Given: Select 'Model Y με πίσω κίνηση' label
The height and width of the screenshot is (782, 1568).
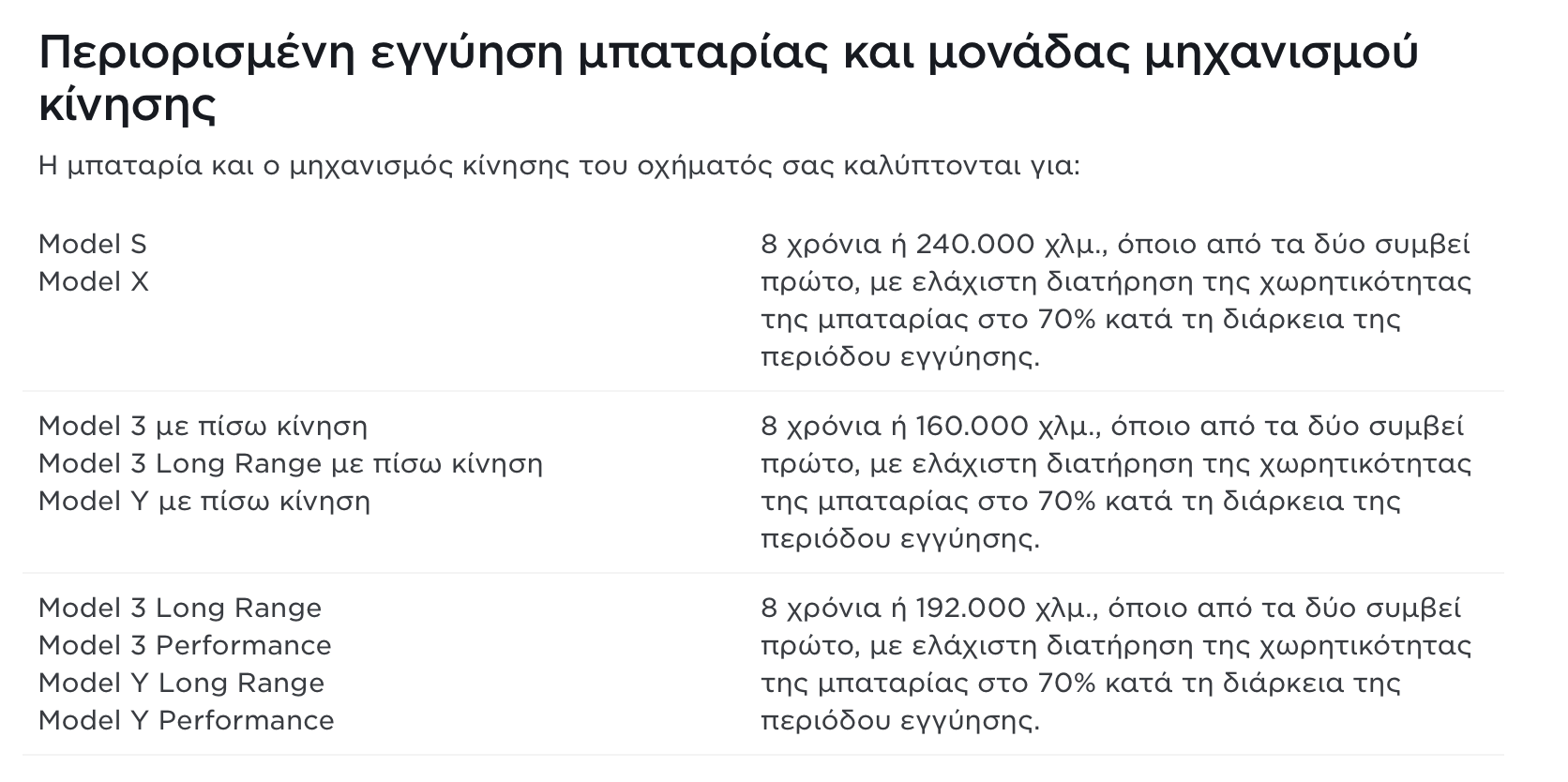Looking at the screenshot, I should click(204, 502).
